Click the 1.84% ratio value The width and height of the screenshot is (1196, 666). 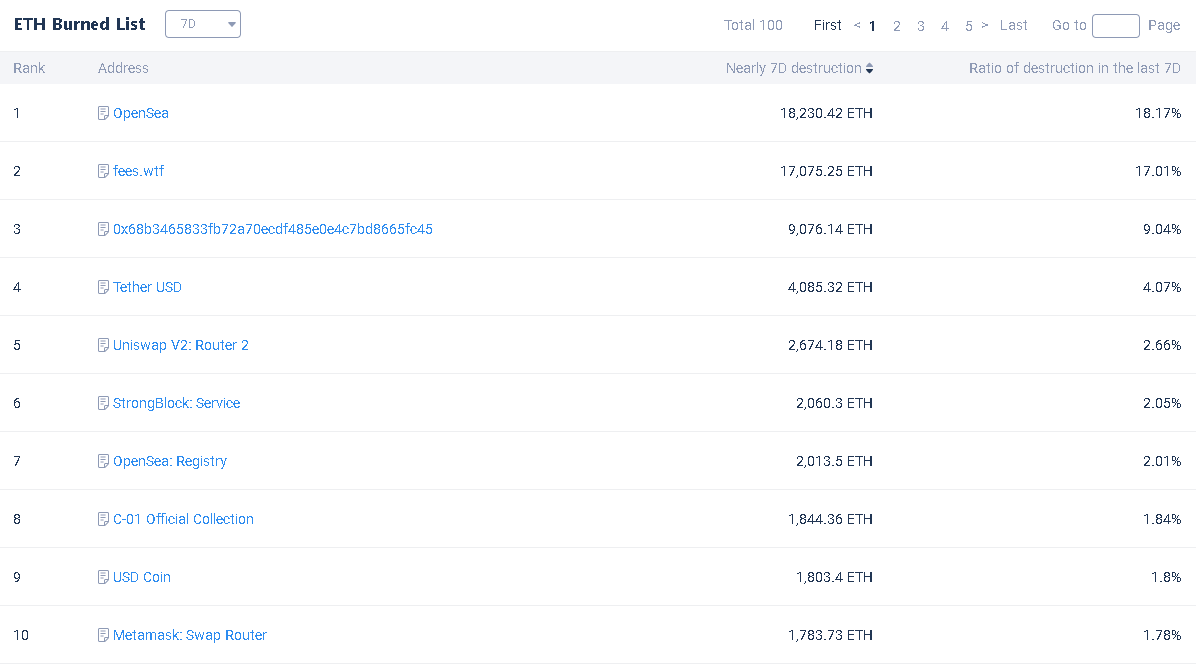1162,519
